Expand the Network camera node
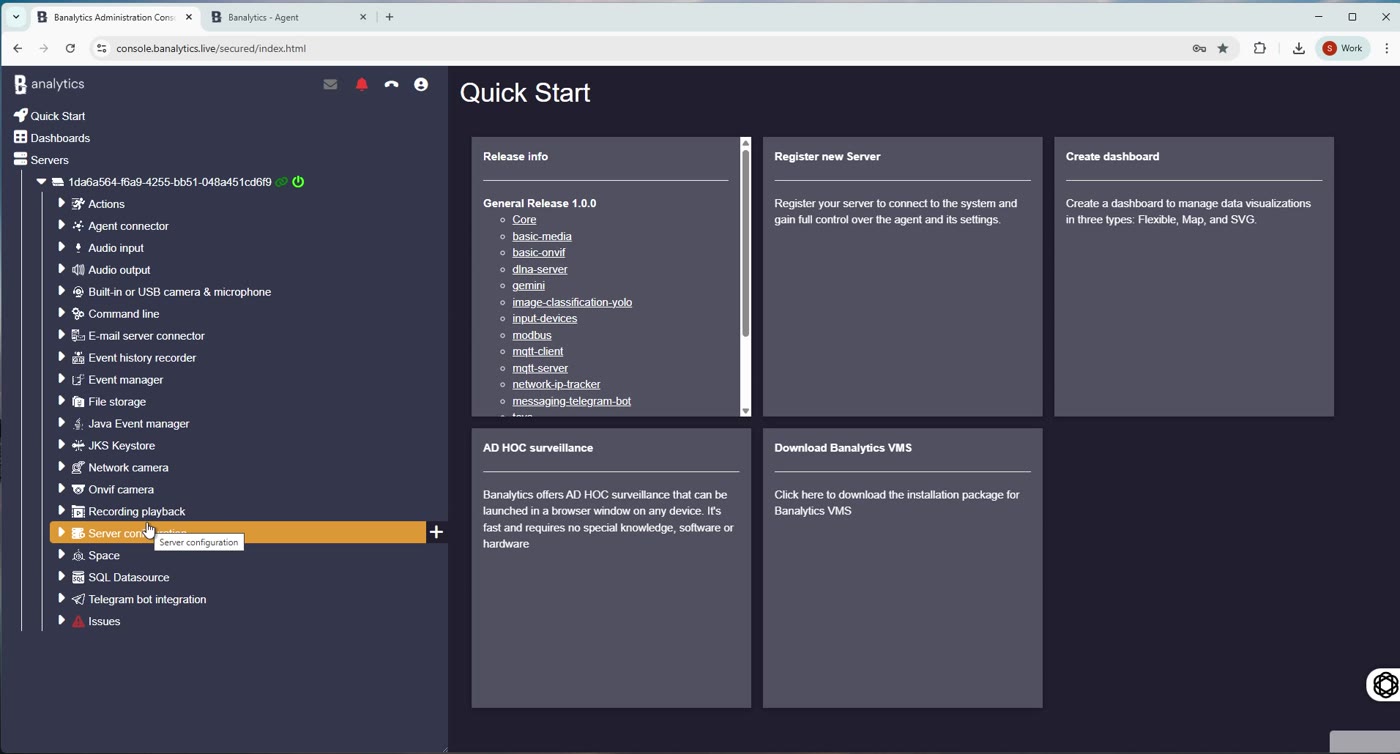The height and width of the screenshot is (754, 1400). (x=61, y=467)
